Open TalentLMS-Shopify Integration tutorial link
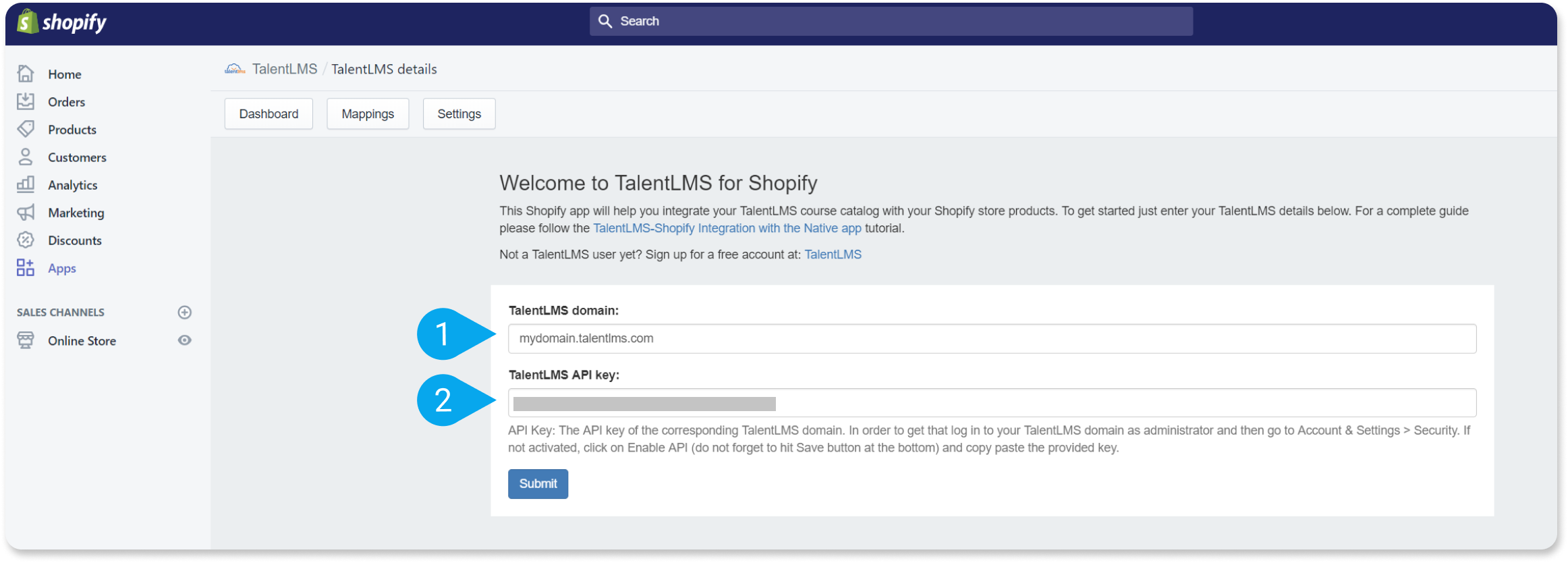1568x563 pixels. (727, 228)
